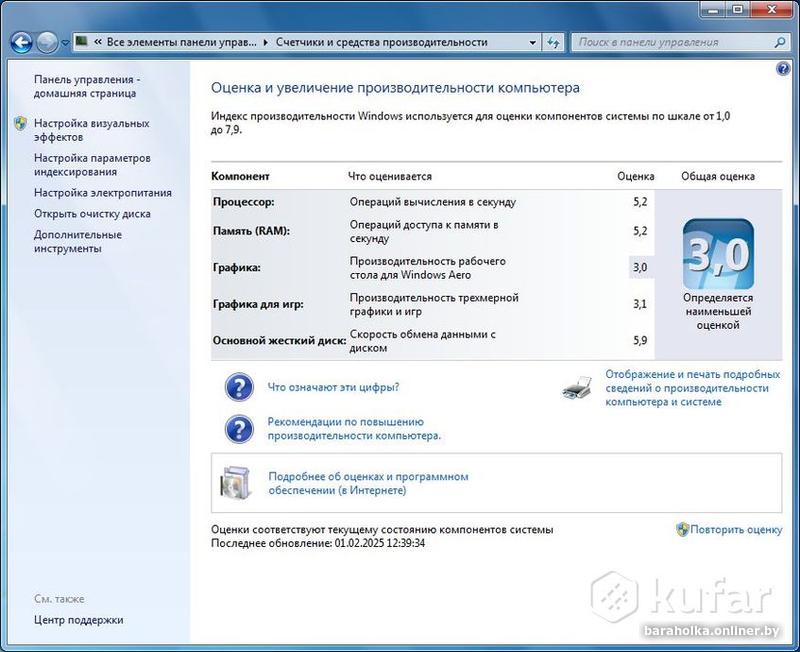Viewport: 800px width, 652px height.
Task: Click the 'Что оценивается' column header
Action: (x=390, y=177)
